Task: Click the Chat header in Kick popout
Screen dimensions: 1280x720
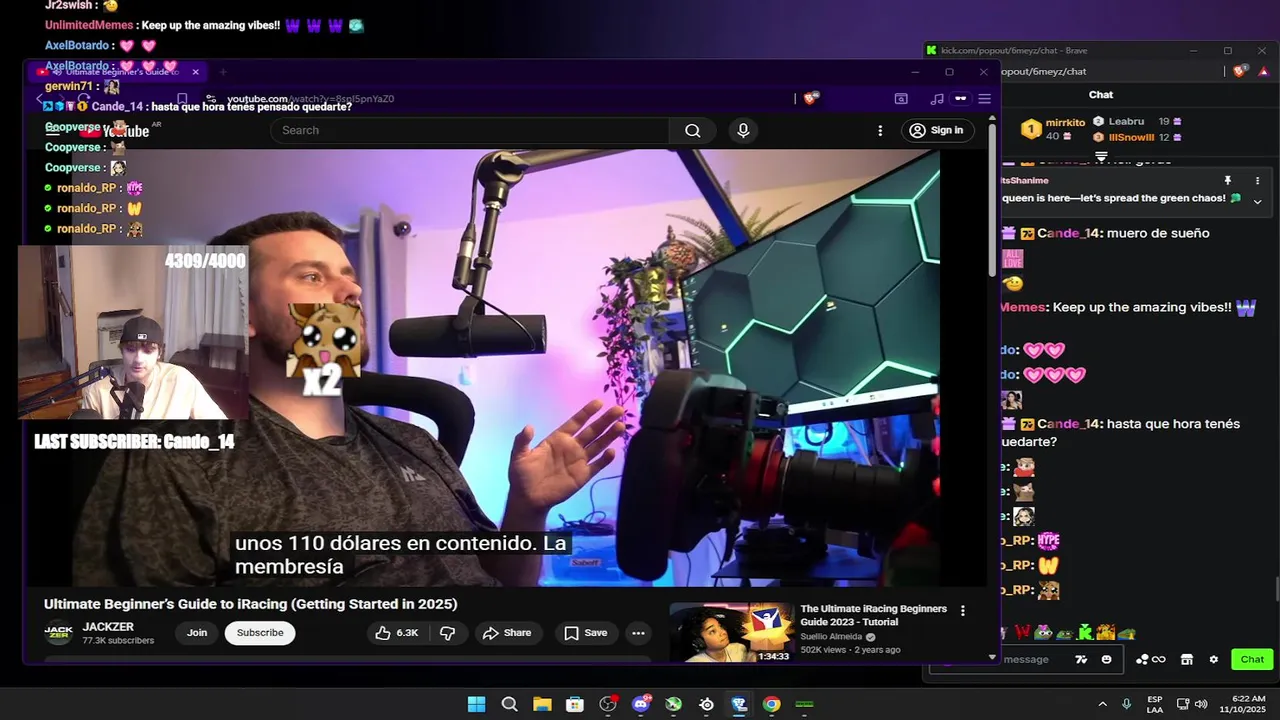Action: [x=1101, y=95]
